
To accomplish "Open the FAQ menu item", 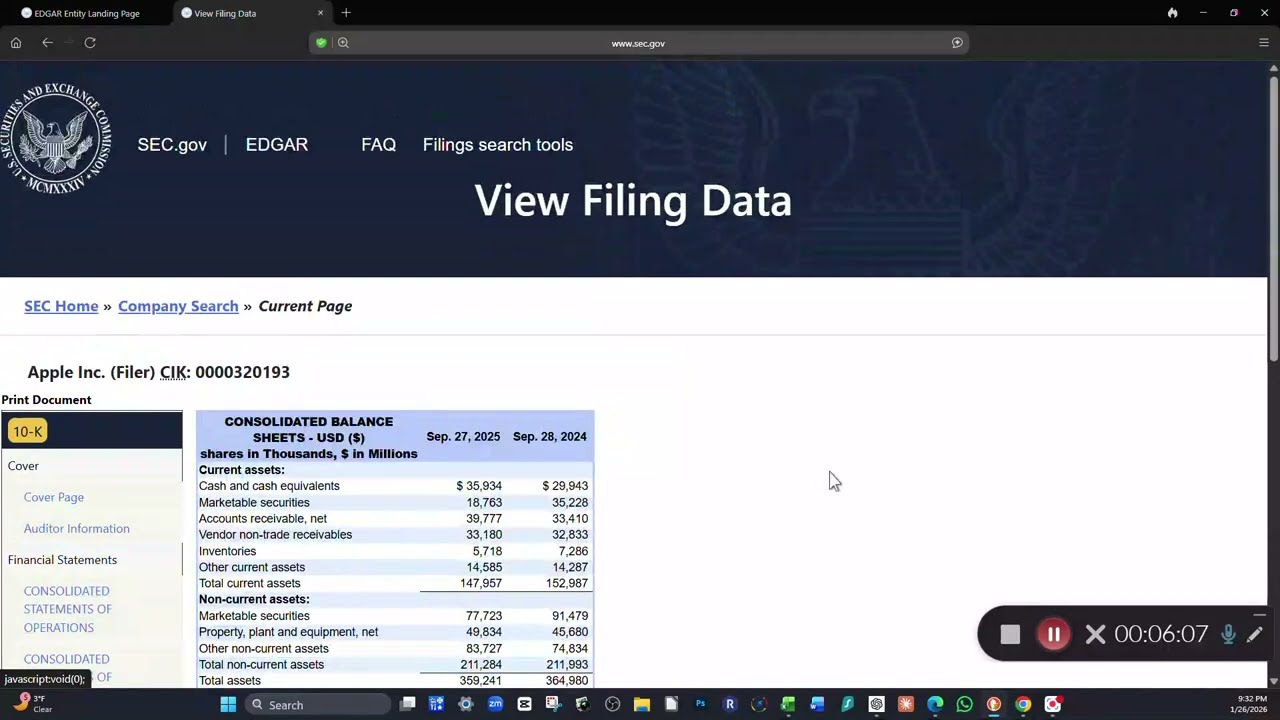I will tap(379, 145).
